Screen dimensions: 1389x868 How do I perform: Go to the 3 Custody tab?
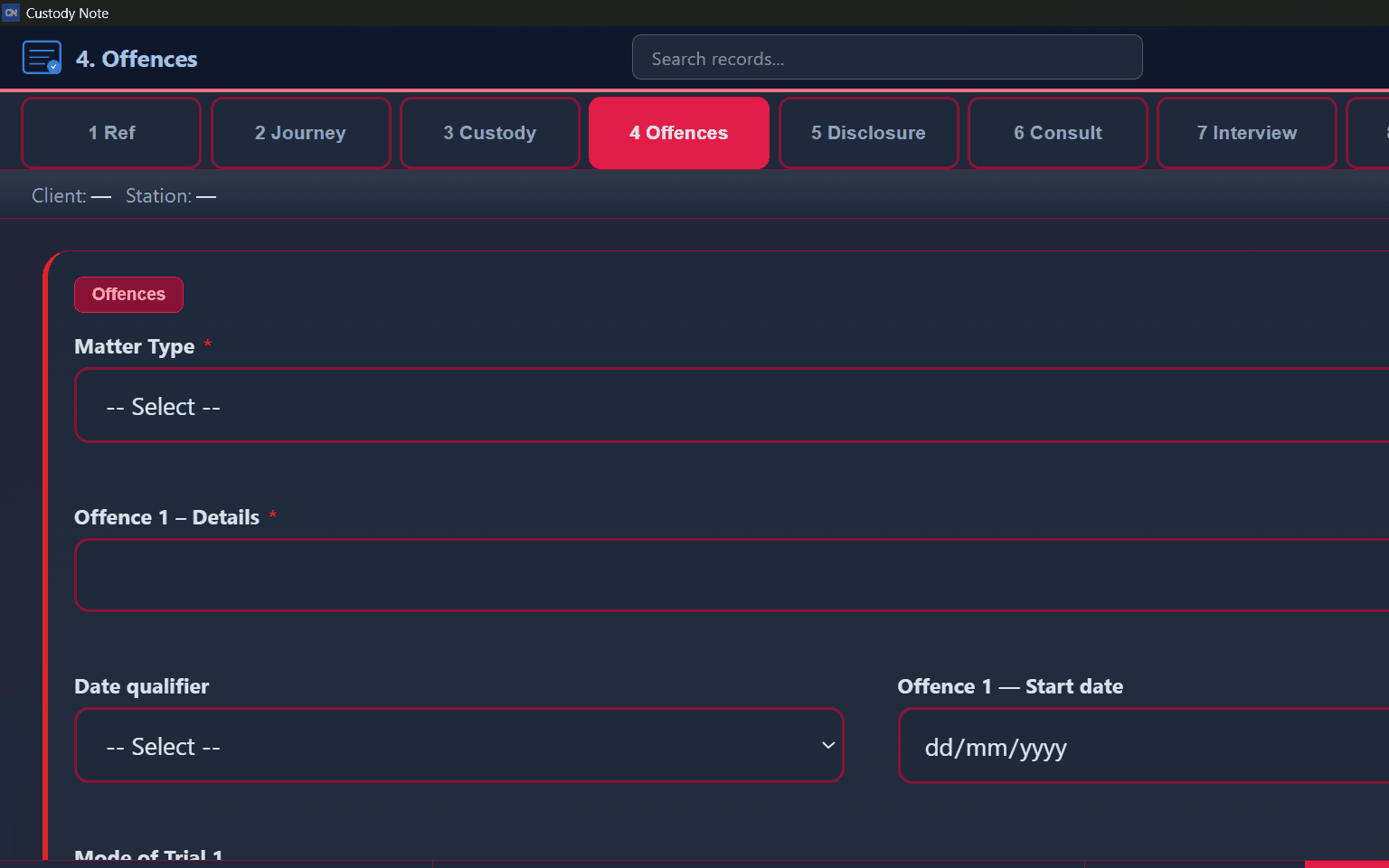[x=489, y=133]
